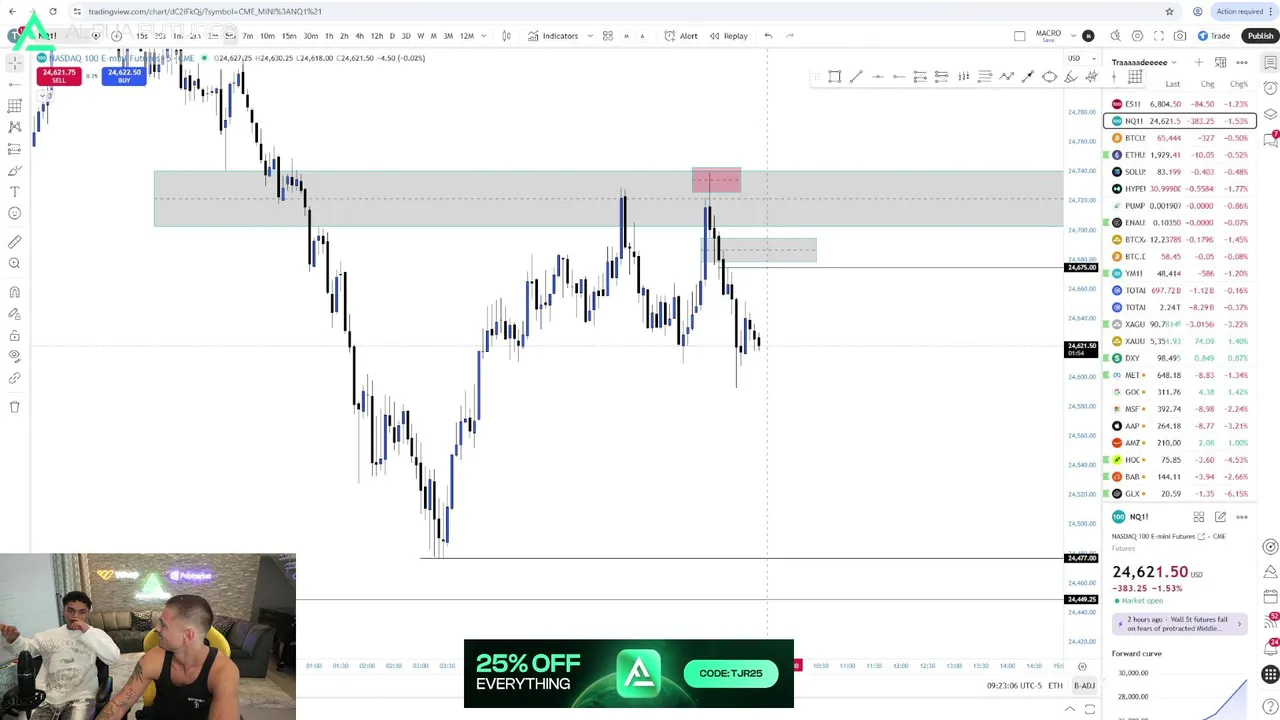Image resolution: width=1280 pixels, height=720 pixels.
Task: Pick the horizontal line tool in favorites bar
Action: point(877,77)
